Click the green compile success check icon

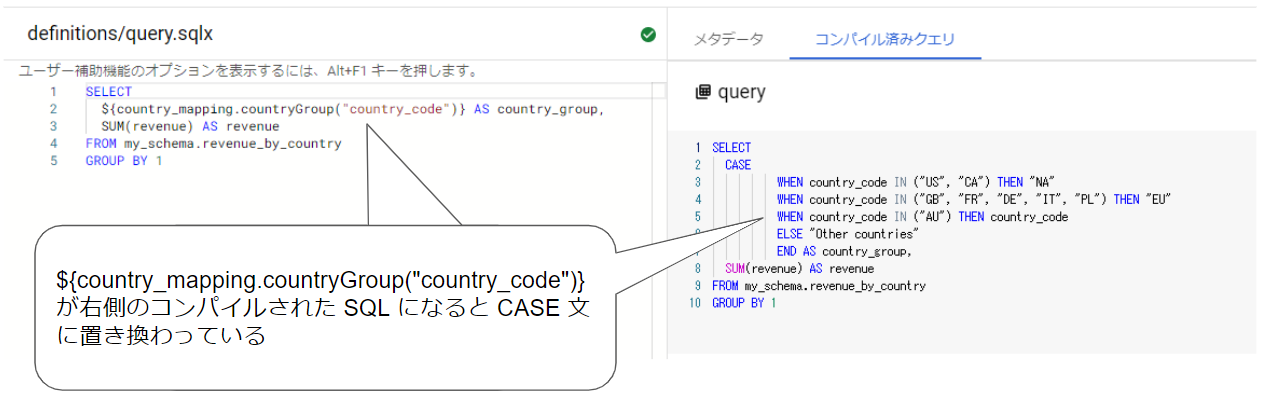point(648,35)
